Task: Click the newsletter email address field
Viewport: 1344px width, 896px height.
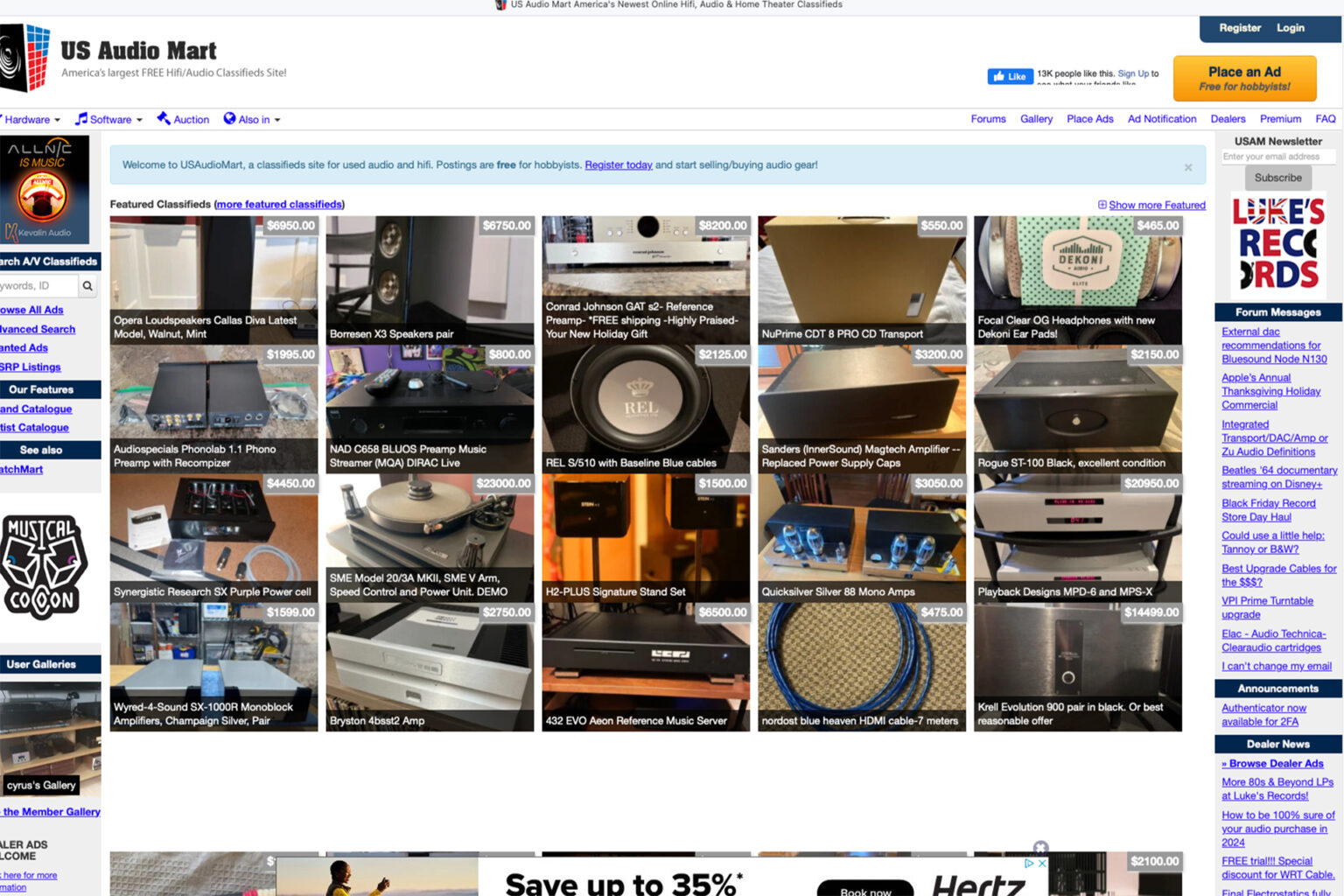Action: pos(1277,157)
